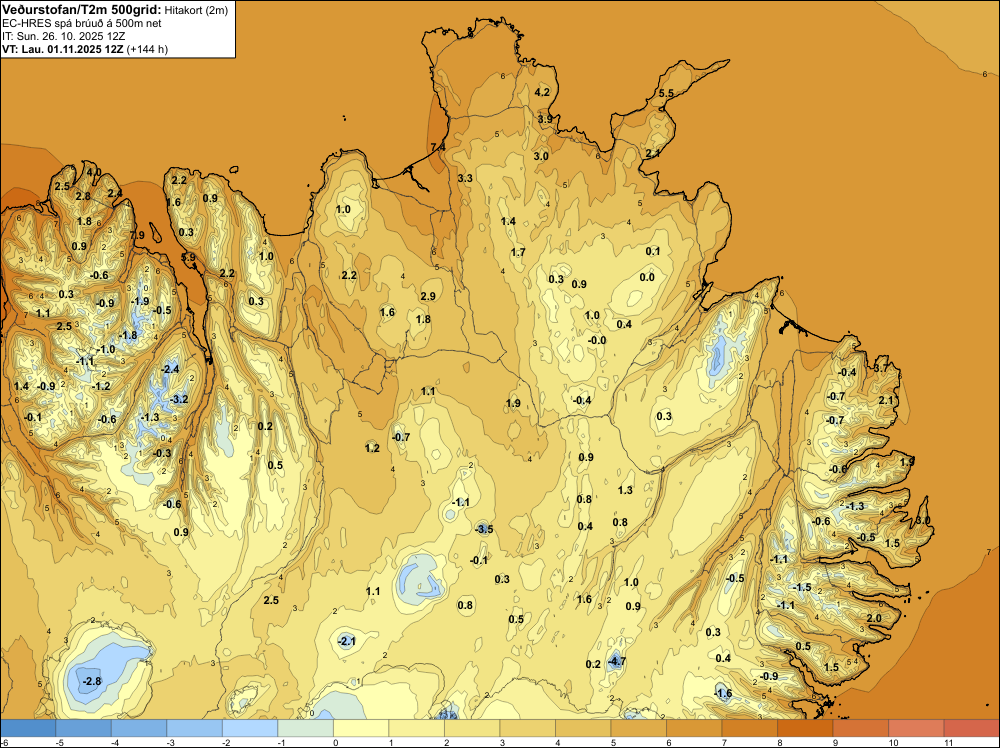The height and width of the screenshot is (748, 1000).
Task: Click the title 'Veðurstofan/T2m 500grid:'
Action: point(82,9)
